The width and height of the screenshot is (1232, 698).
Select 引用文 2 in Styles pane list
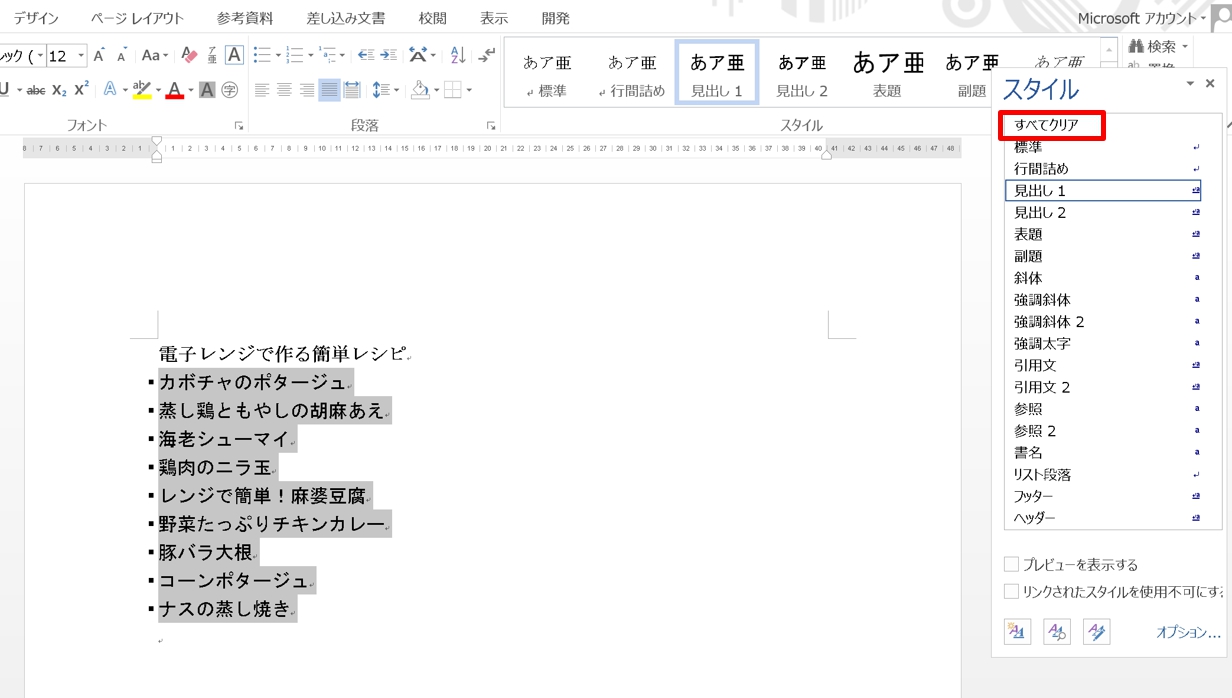point(1103,387)
